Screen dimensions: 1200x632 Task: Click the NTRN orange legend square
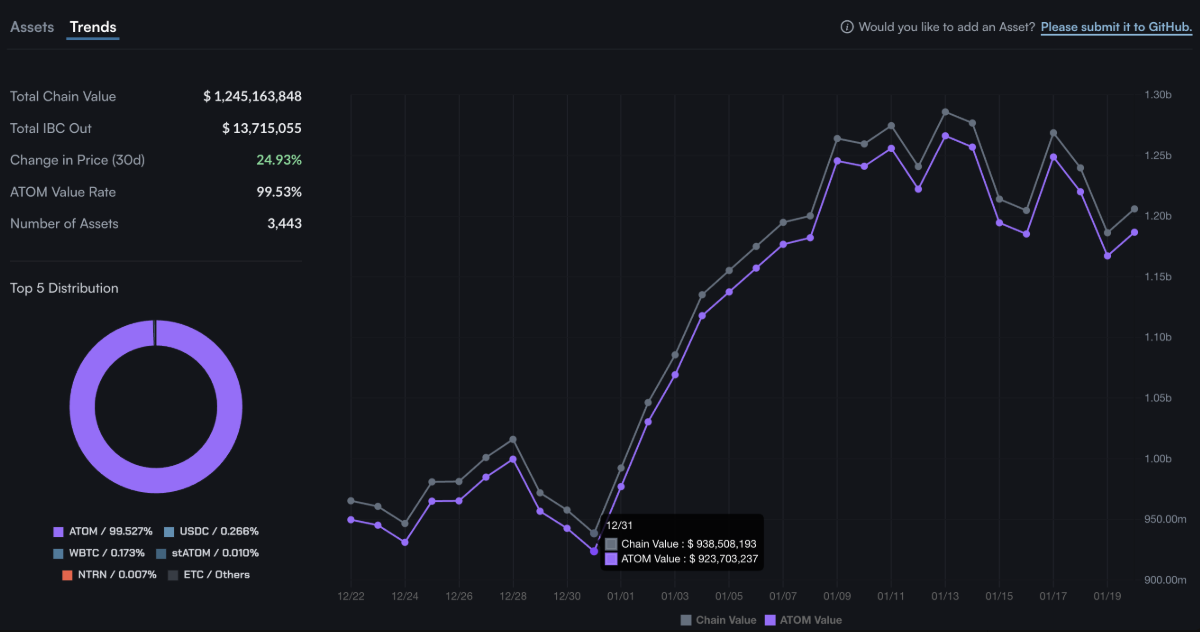(67, 575)
